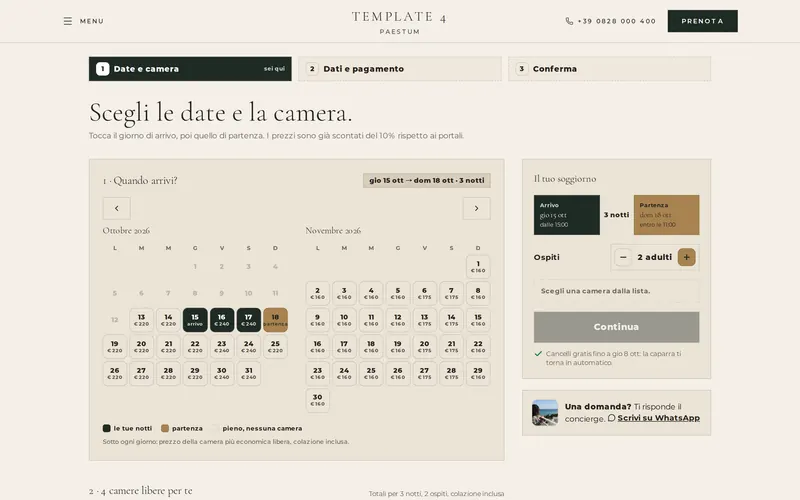Select departure day October 18
Viewport: 800px width, 500px height.
pos(276,320)
